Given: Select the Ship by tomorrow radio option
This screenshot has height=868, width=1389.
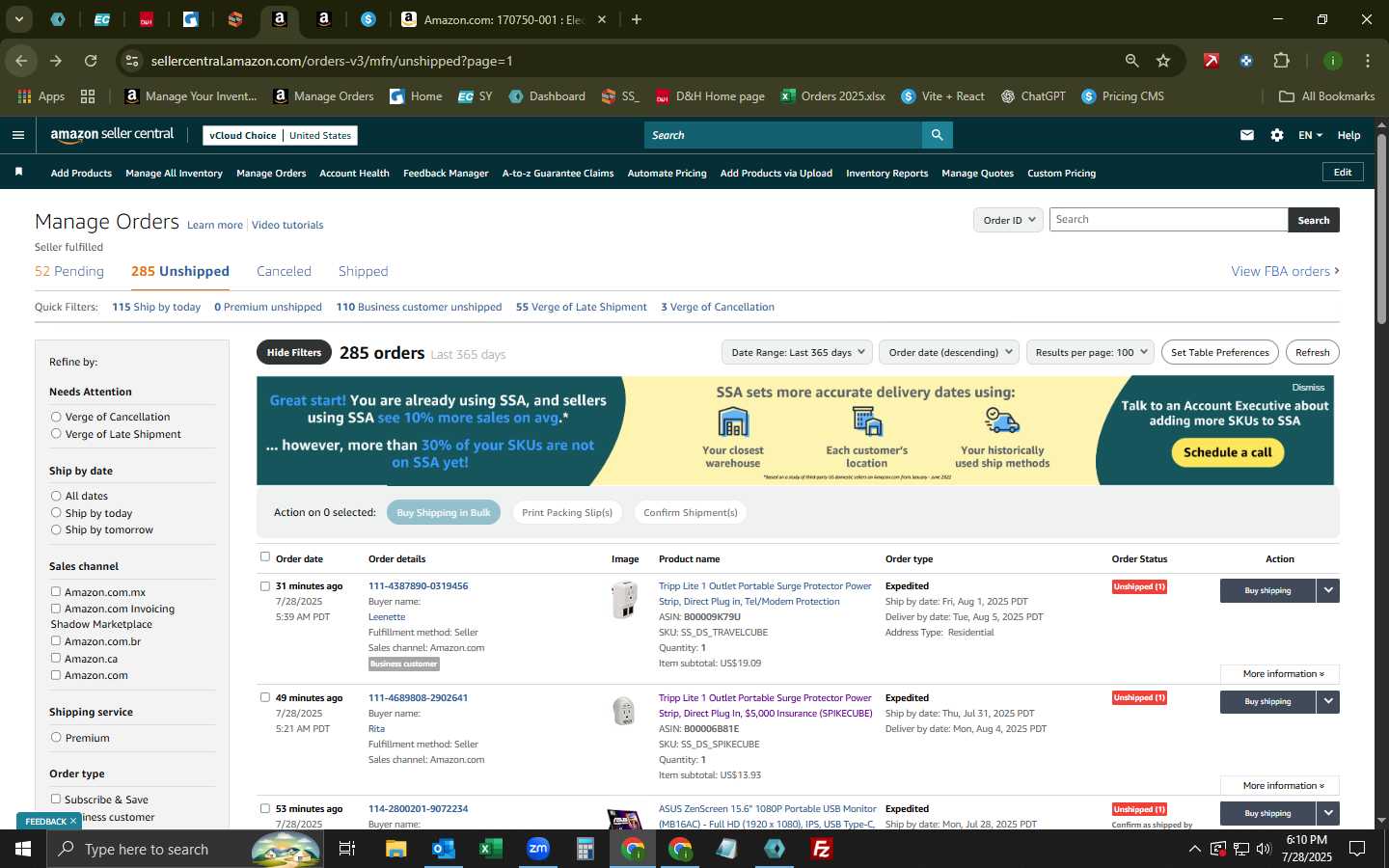Looking at the screenshot, I should coord(56,529).
